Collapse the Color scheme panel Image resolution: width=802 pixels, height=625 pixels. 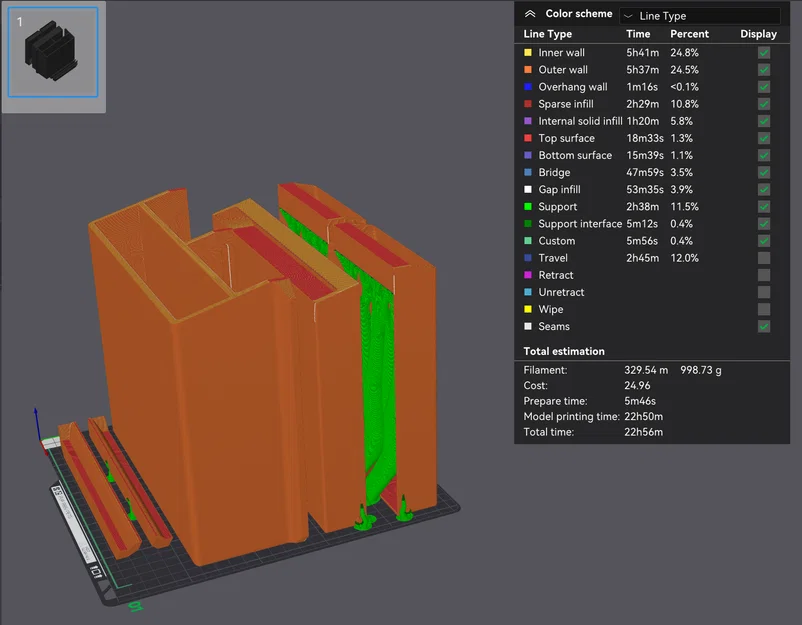[x=530, y=15]
